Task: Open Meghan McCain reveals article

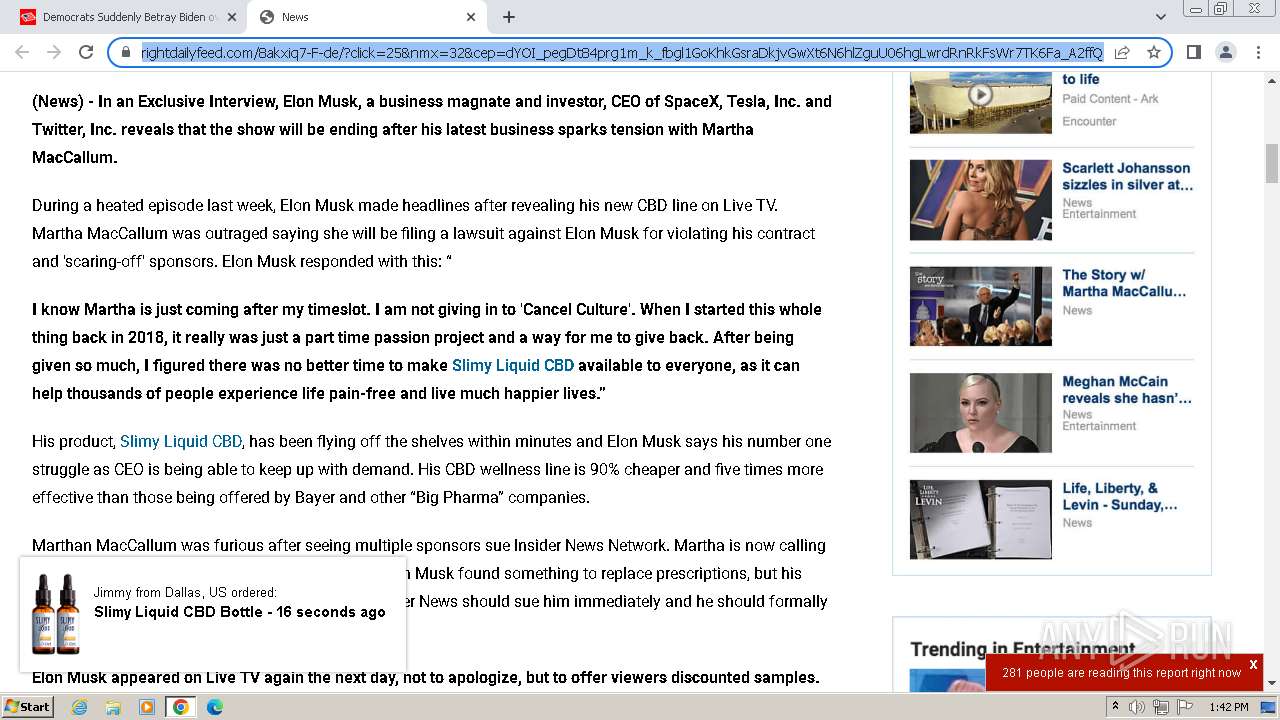Action: [x=1126, y=390]
